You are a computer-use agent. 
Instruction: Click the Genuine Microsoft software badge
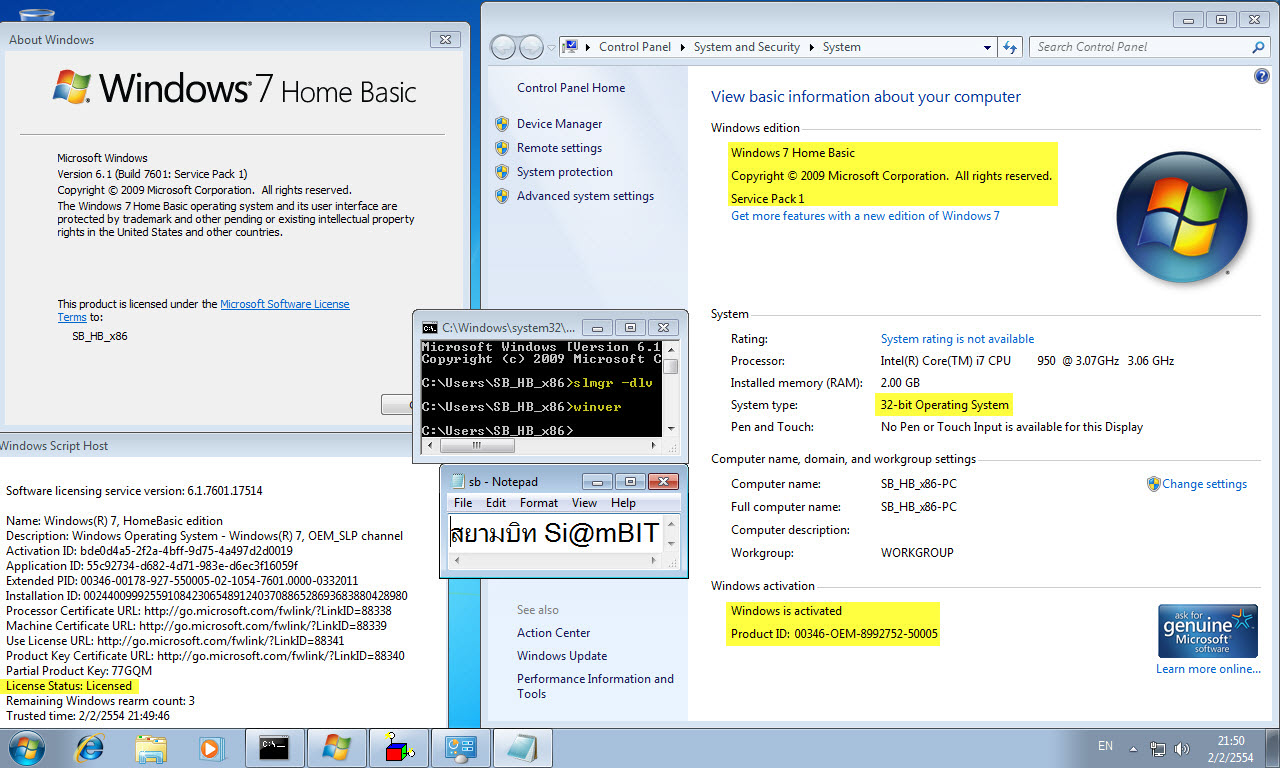coord(1207,630)
